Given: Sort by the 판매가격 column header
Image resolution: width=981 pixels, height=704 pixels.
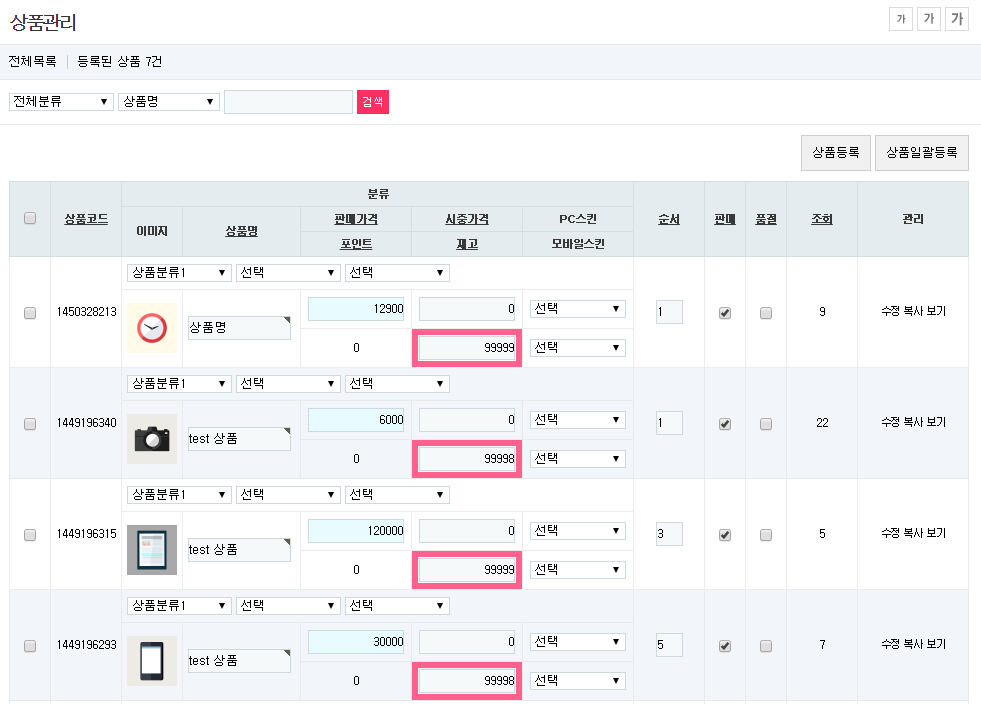Looking at the screenshot, I should coord(356,219).
